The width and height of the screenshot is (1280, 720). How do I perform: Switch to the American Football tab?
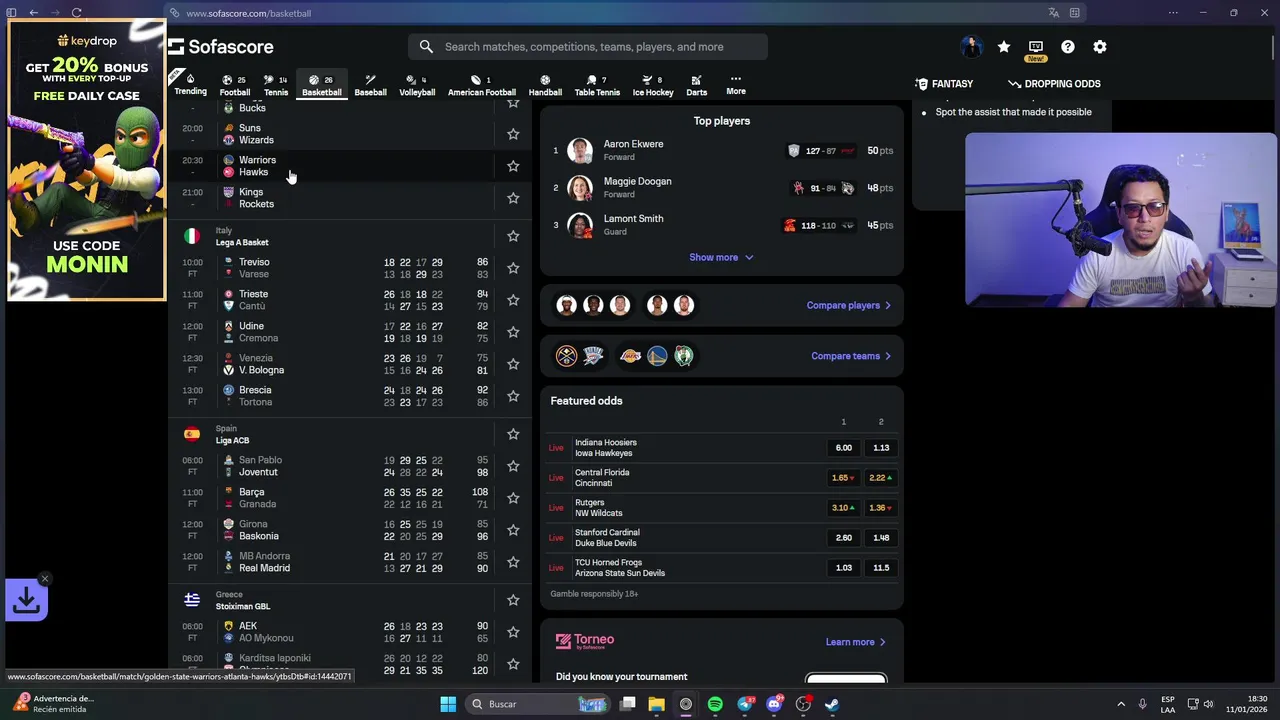coord(482,84)
